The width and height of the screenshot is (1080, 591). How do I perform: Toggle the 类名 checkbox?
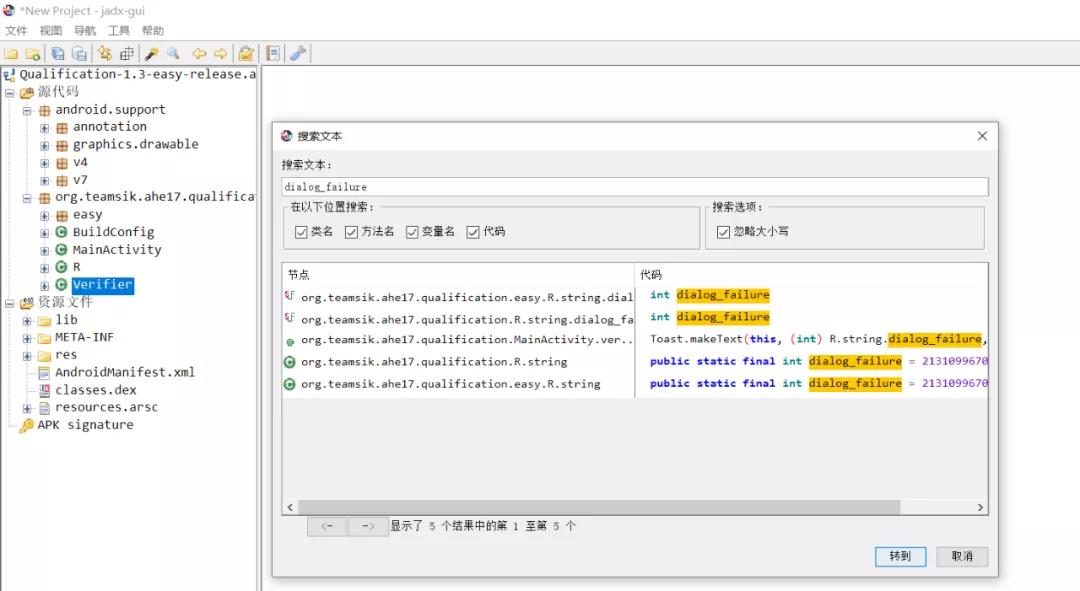pos(301,232)
